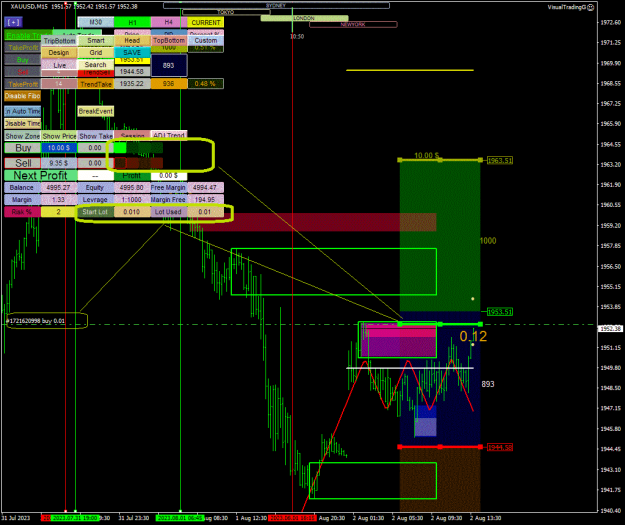Image resolution: width=625 pixels, height=525 pixels.
Task: Click the Lot Used label
Action: [x=169, y=212]
